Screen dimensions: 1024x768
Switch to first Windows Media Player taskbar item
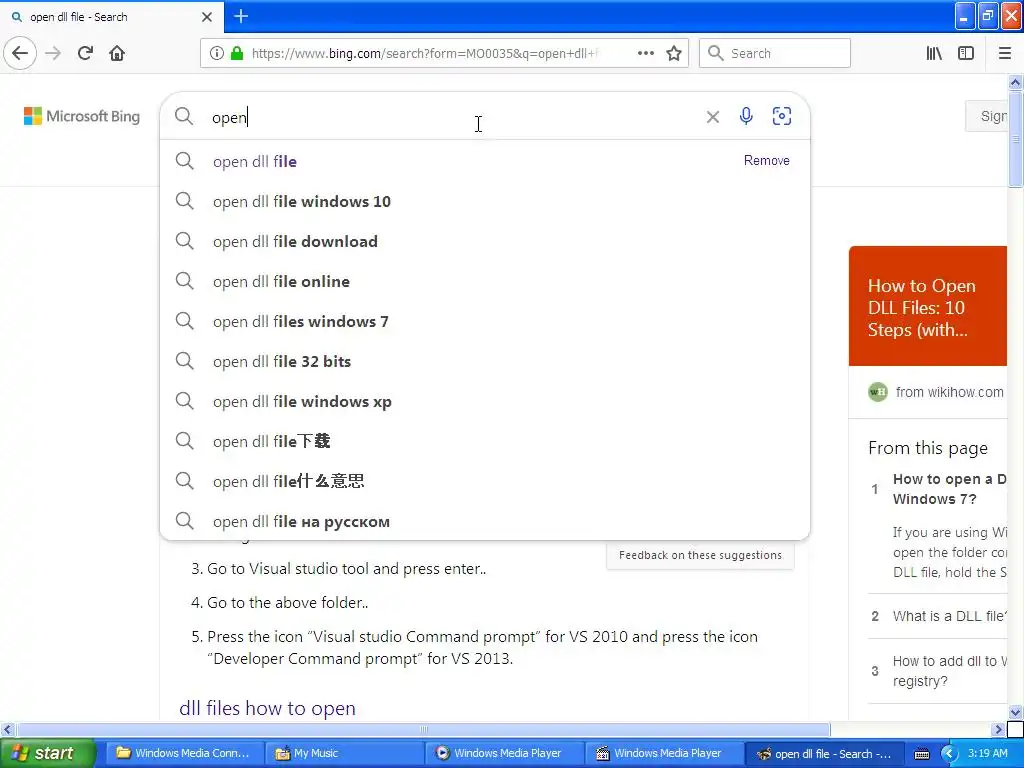(x=504, y=753)
